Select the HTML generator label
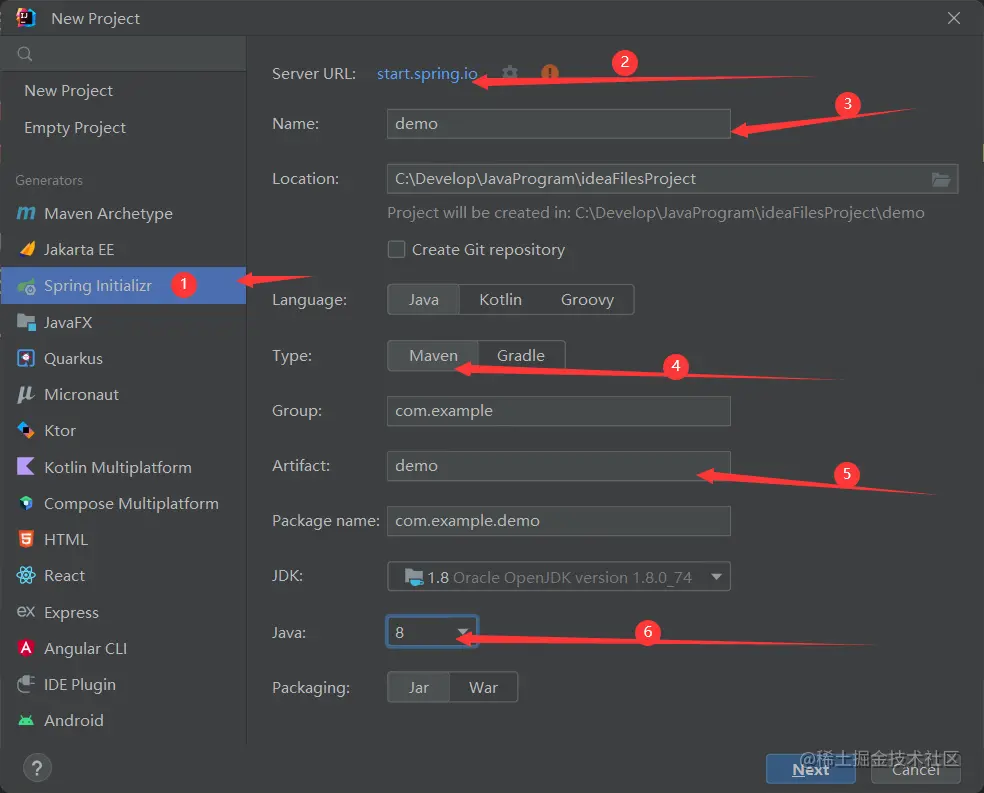 [x=66, y=540]
